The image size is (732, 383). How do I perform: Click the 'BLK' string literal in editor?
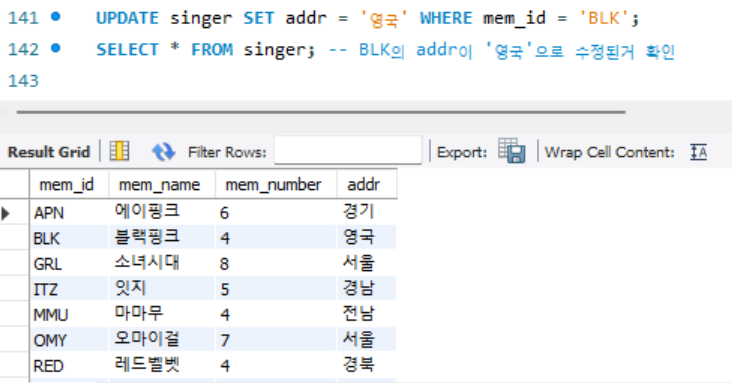point(604,18)
